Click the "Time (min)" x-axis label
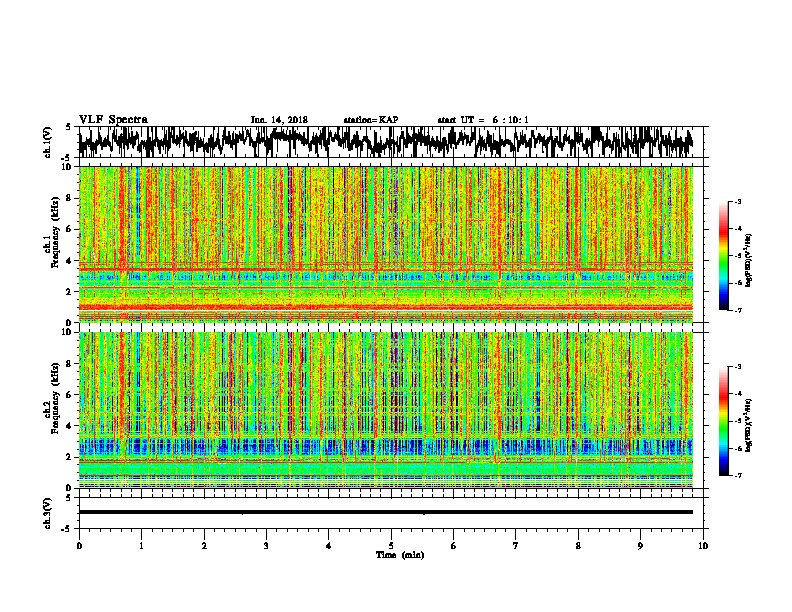792x612 pixels. (x=400, y=555)
